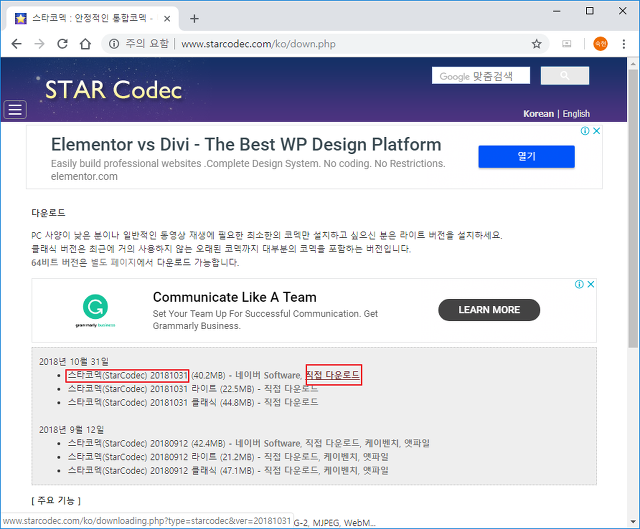Minimize the browser window
This screenshot has height=529, width=640.
point(557,11)
